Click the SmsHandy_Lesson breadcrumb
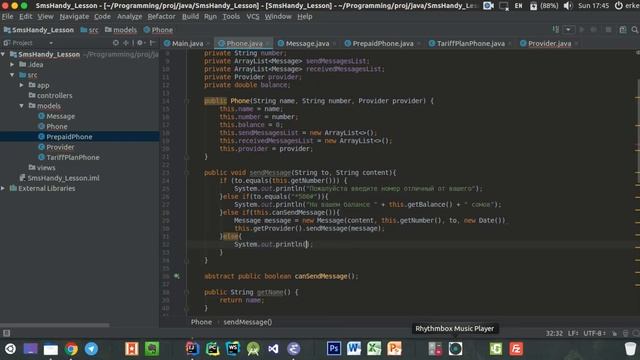Screen dimensions: 640x360 pos(39,30)
